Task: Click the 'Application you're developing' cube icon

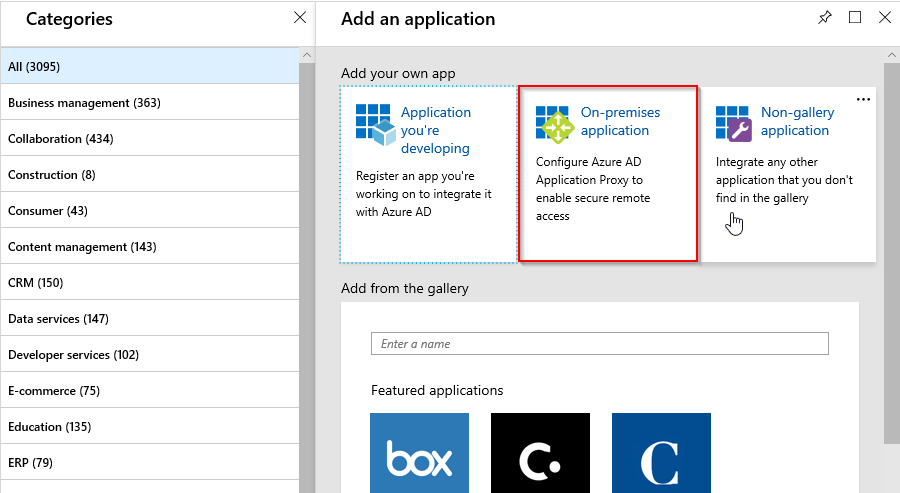Action: (x=374, y=124)
